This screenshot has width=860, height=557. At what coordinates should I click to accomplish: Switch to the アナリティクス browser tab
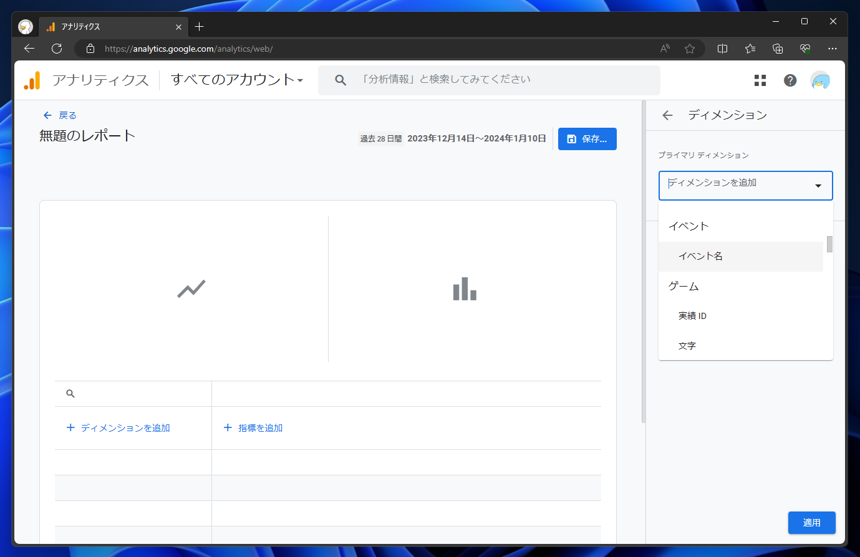coord(114,27)
